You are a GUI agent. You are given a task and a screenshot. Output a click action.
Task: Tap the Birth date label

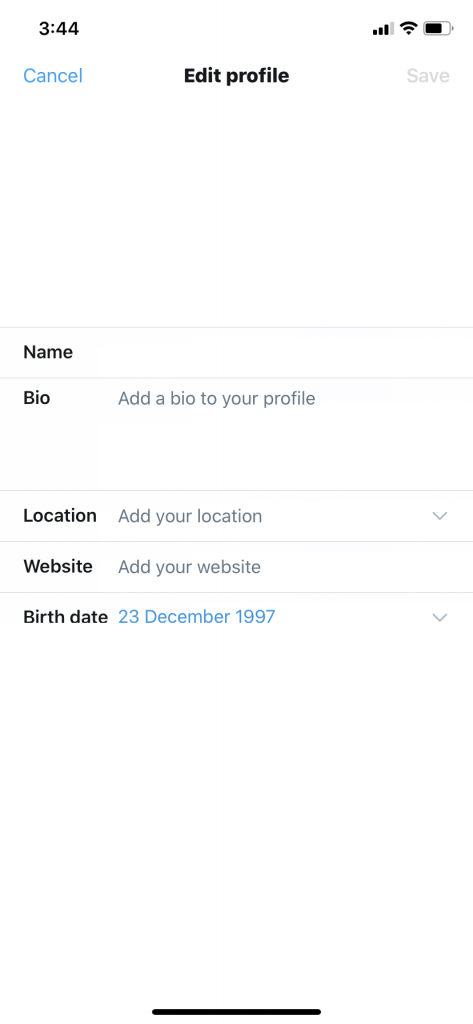[65, 617]
